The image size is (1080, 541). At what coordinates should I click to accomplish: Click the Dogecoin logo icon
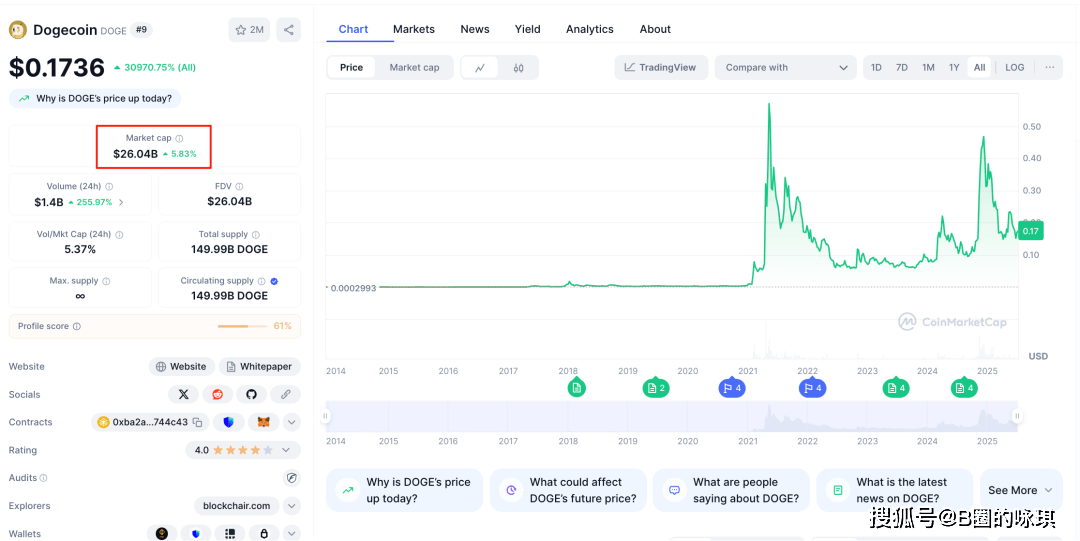[x=17, y=30]
